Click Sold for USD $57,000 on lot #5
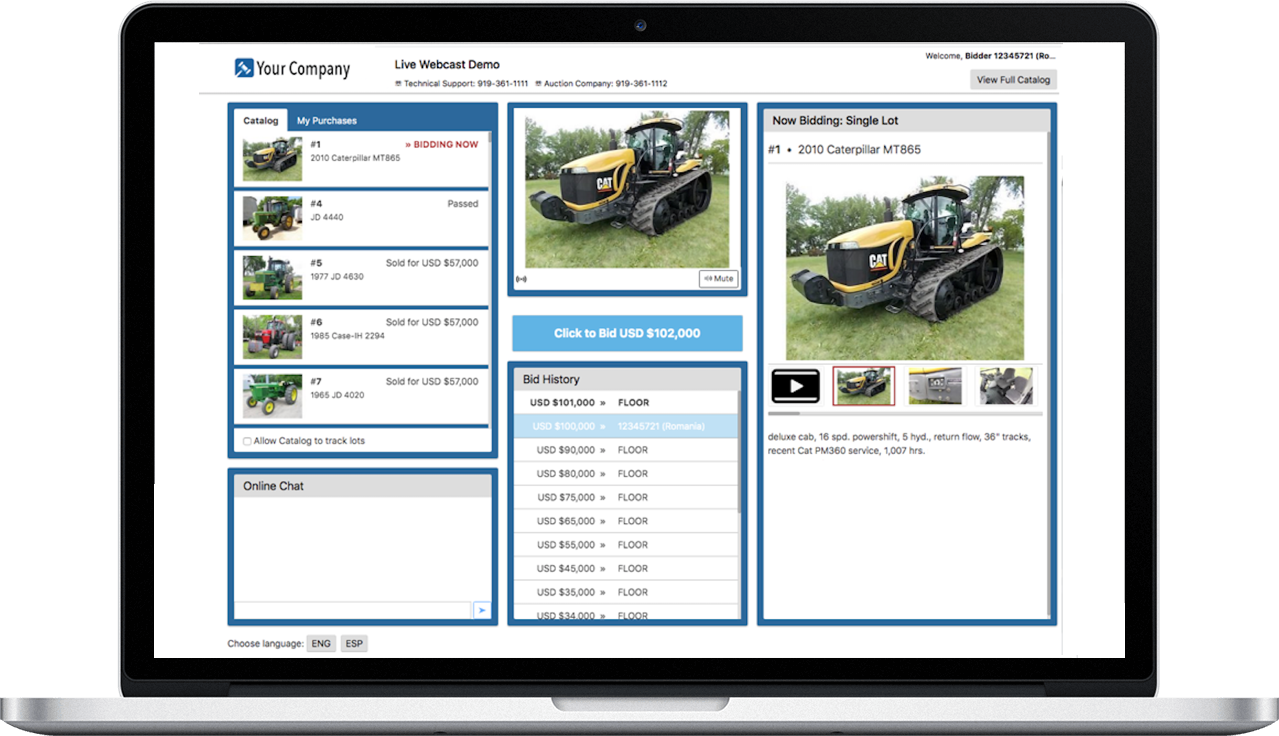 pyautogui.click(x=432, y=263)
